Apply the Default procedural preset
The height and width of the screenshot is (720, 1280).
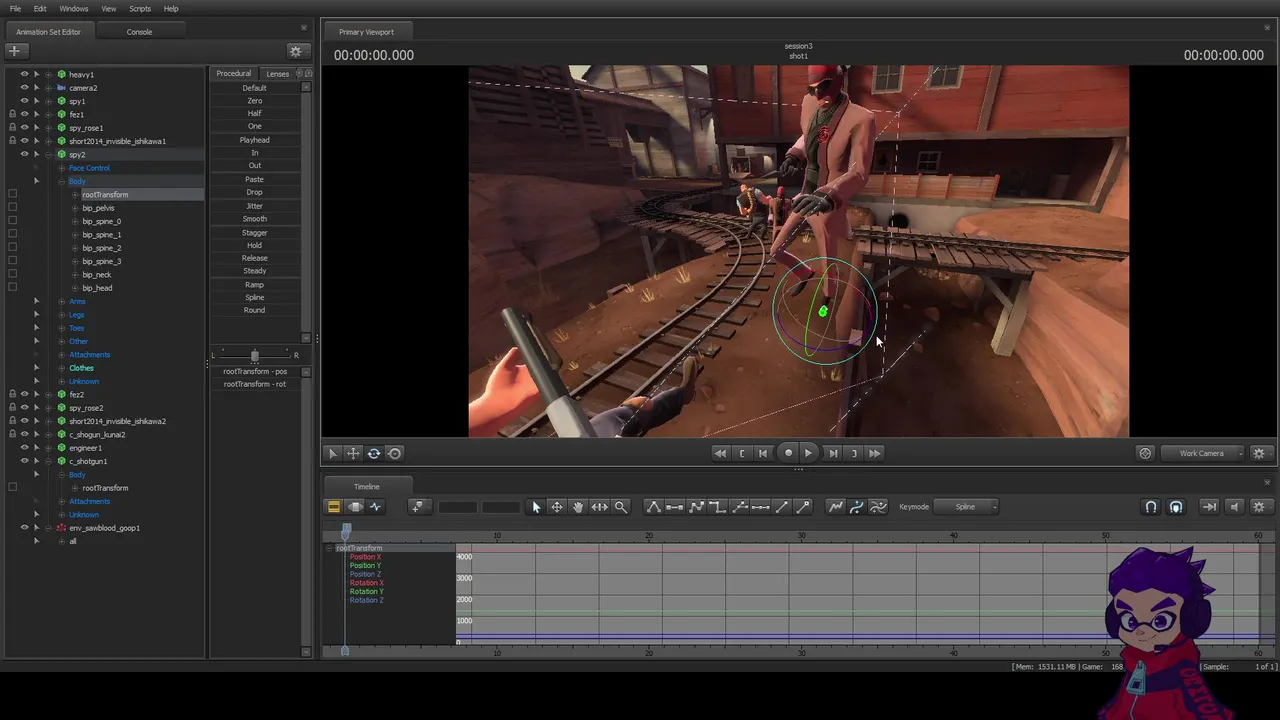(x=255, y=88)
